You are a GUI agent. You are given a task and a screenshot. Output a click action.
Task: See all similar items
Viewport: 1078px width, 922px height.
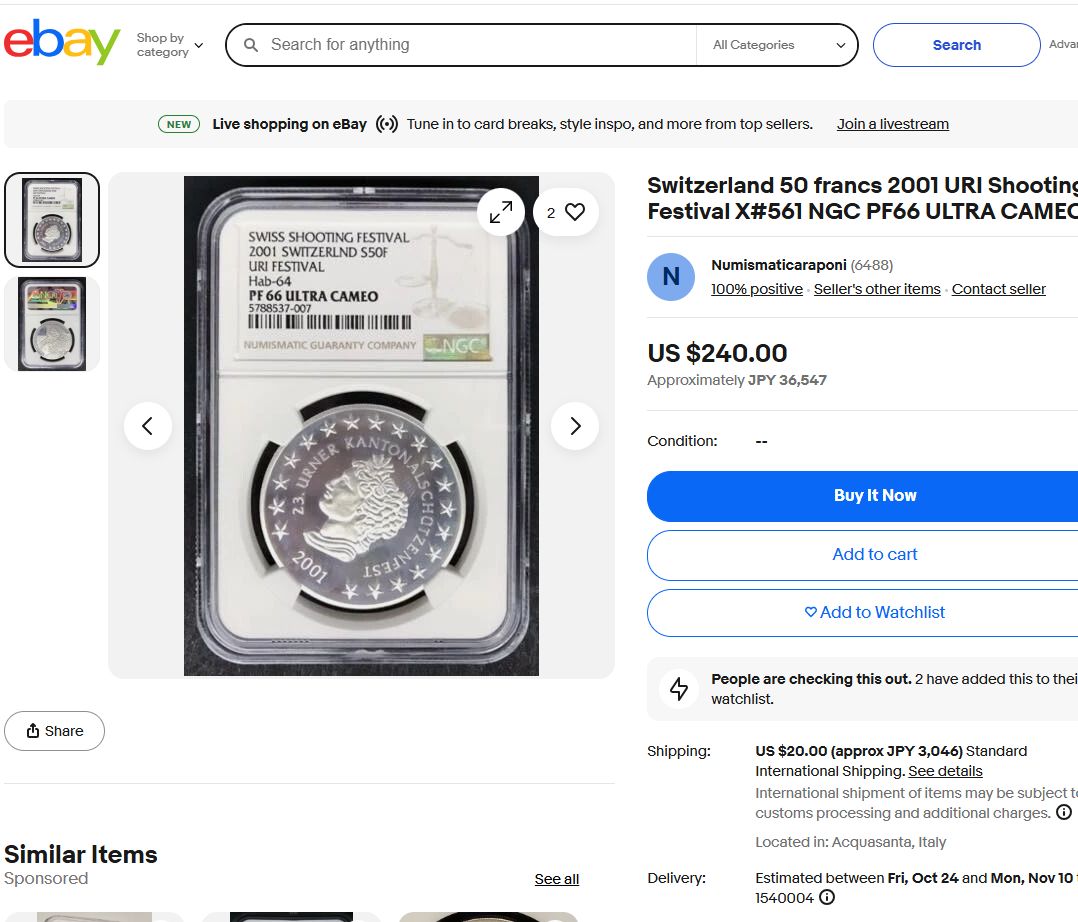point(556,879)
